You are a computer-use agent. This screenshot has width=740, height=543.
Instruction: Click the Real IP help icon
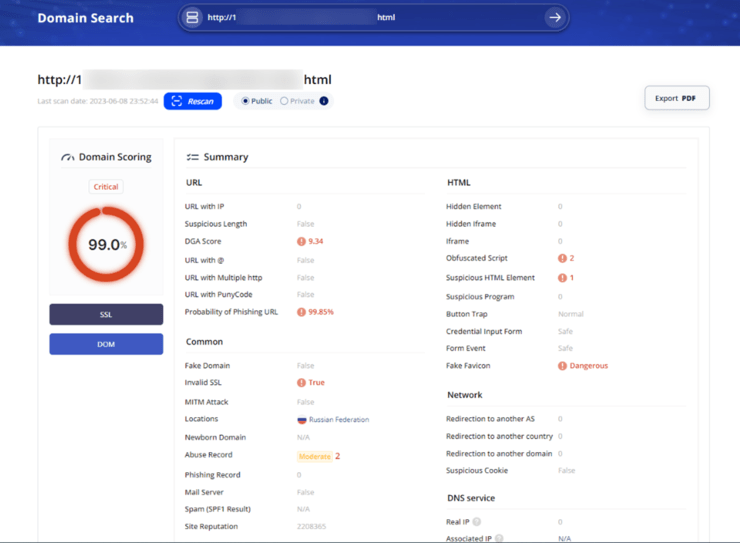coord(477,522)
